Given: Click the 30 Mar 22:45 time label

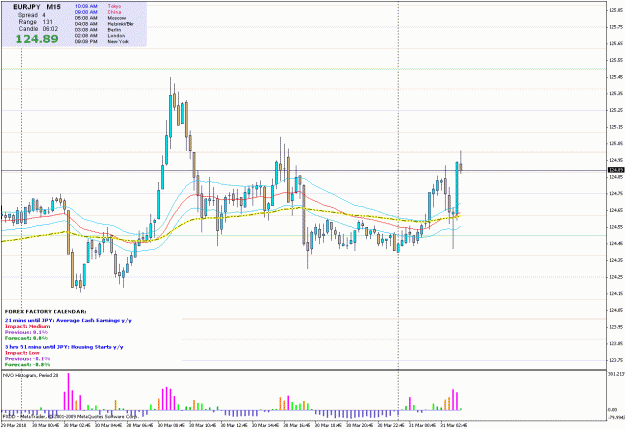Looking at the screenshot, I should click(391, 425).
